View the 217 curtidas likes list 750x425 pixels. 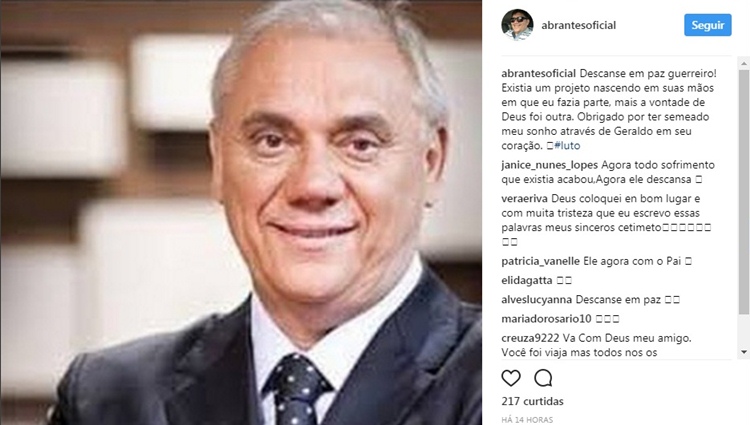532,401
